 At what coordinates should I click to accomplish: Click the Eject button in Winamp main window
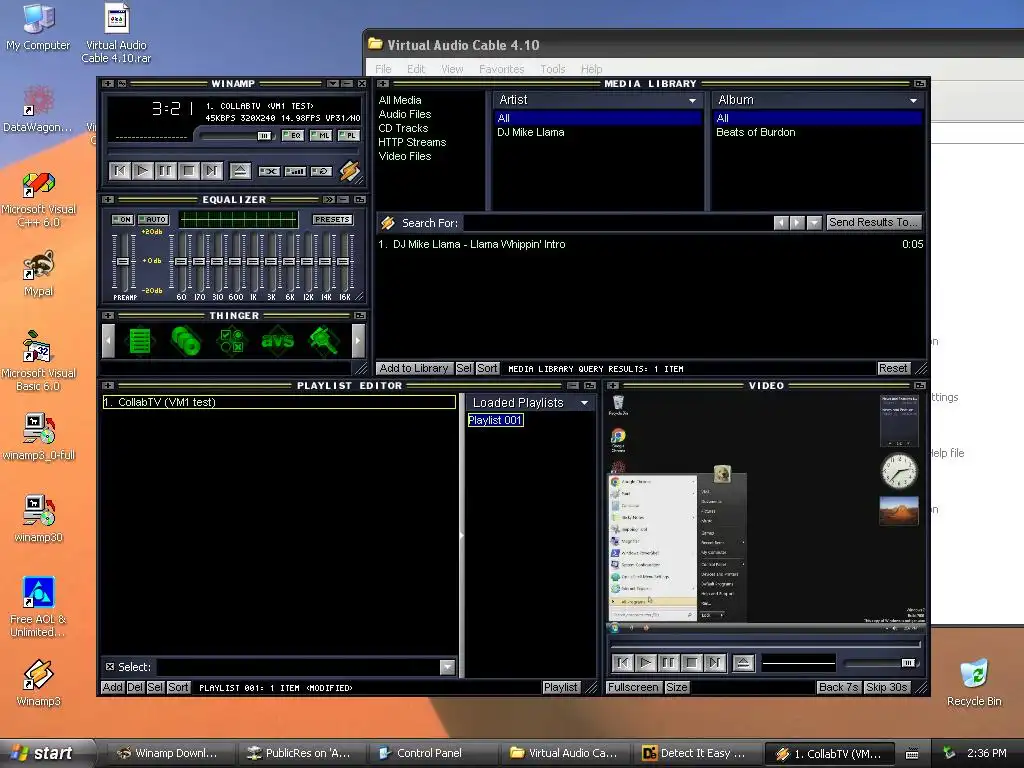point(240,171)
